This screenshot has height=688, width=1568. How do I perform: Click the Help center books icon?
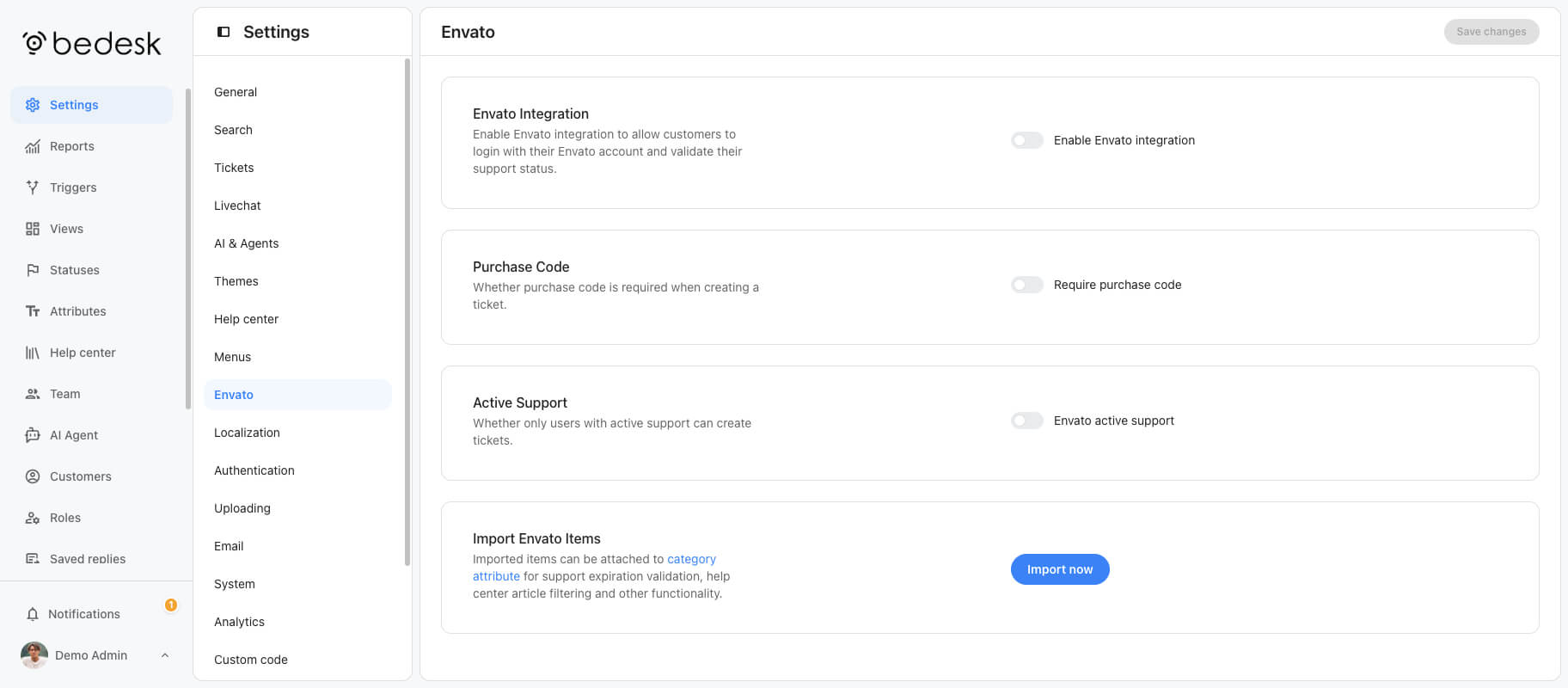click(x=33, y=353)
